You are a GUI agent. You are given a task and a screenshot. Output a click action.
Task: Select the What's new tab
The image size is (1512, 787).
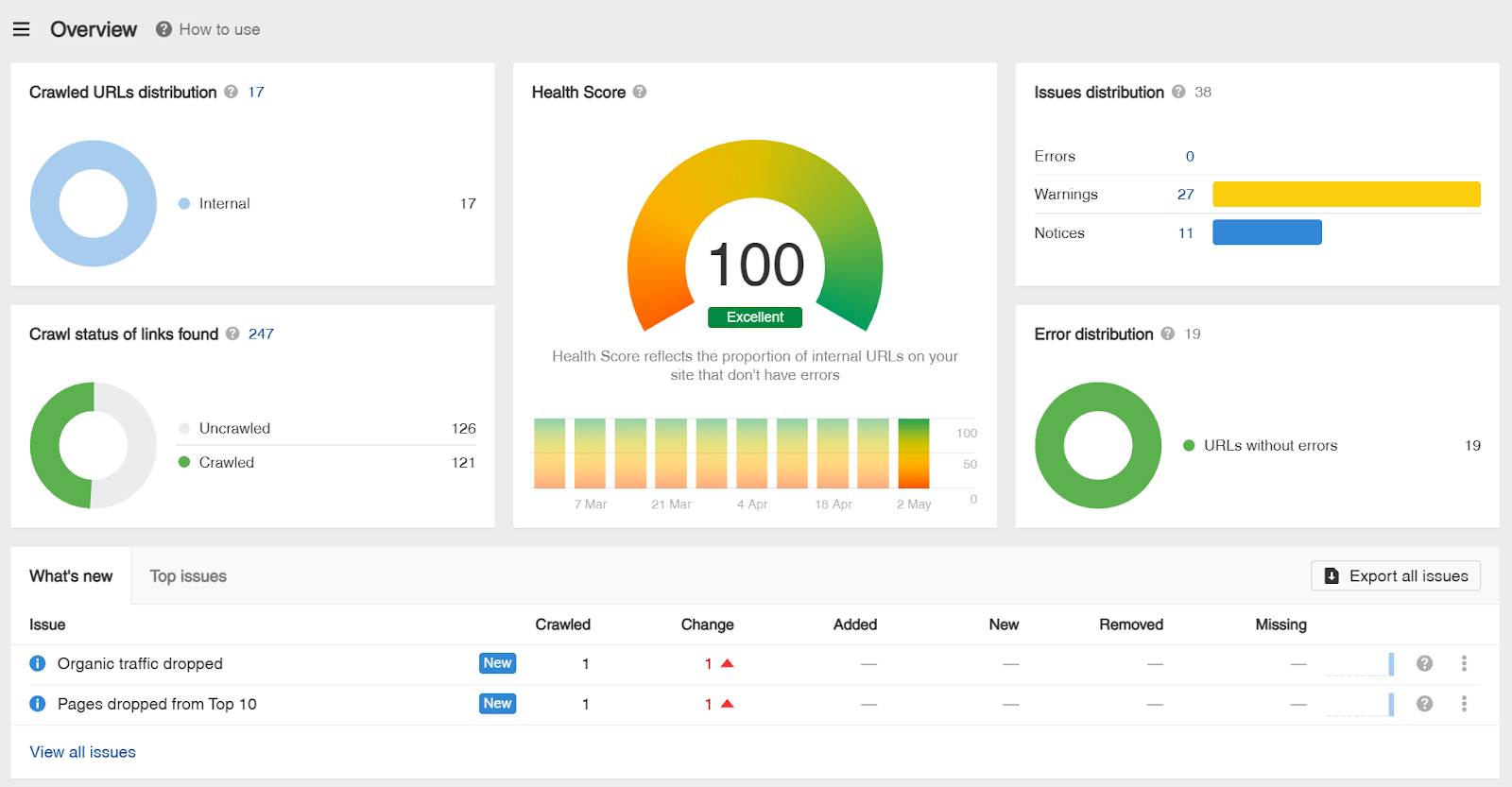[x=71, y=576]
